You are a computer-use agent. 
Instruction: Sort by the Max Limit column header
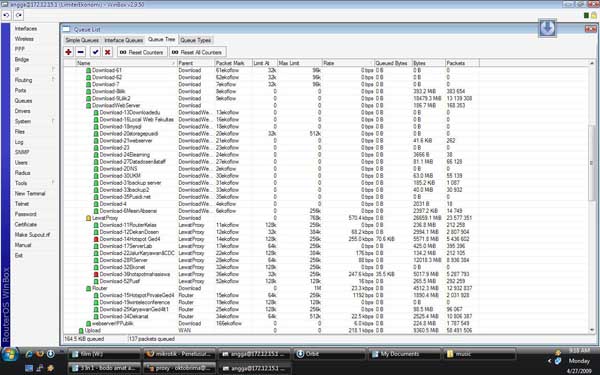coord(300,63)
